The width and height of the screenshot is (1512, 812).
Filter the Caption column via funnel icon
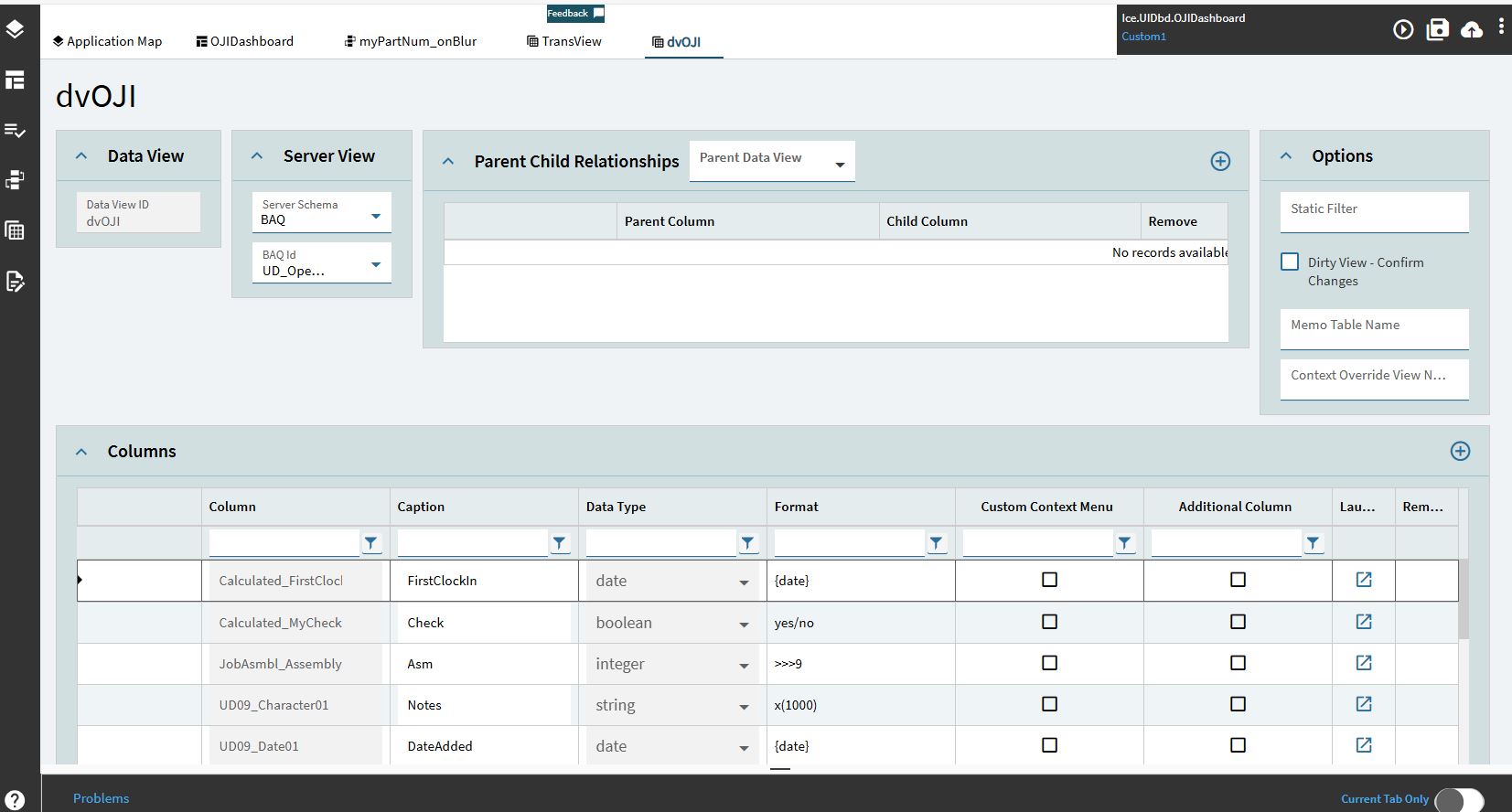559,543
